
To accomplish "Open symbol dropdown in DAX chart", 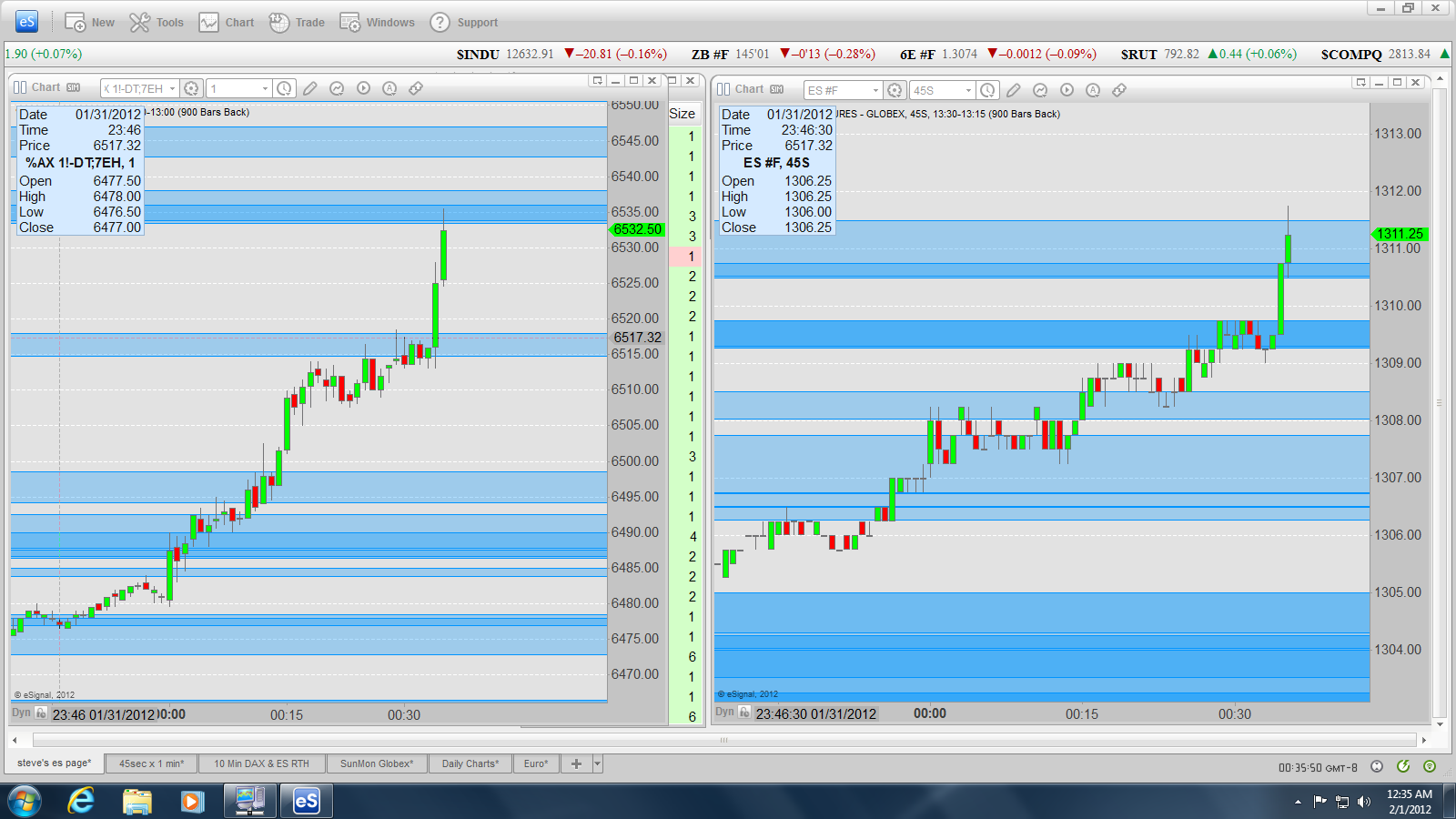I will point(173,88).
